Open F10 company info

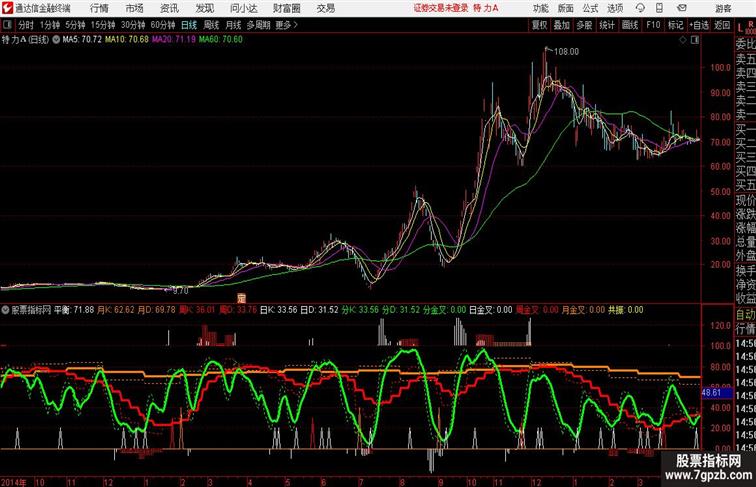tap(653, 25)
